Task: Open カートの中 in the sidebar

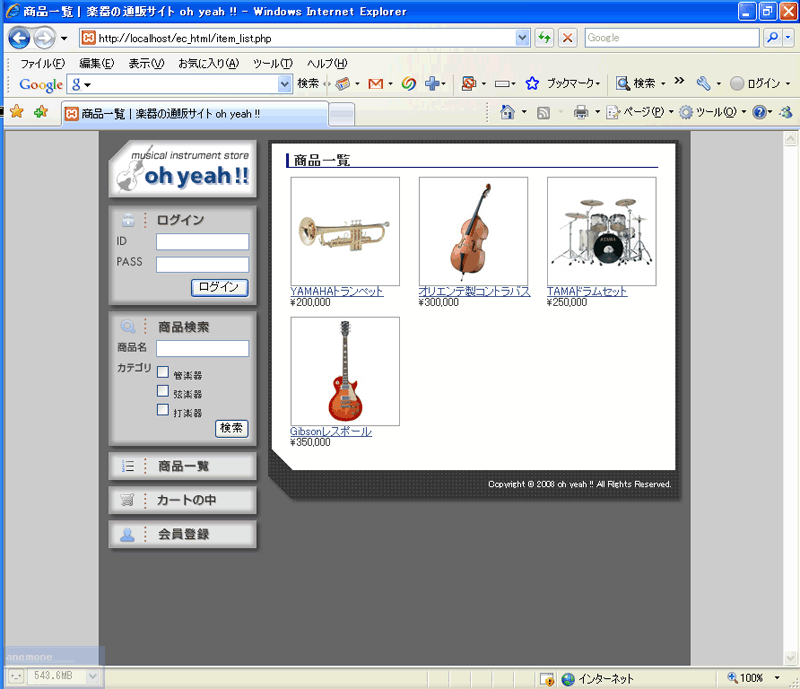Action: point(183,500)
